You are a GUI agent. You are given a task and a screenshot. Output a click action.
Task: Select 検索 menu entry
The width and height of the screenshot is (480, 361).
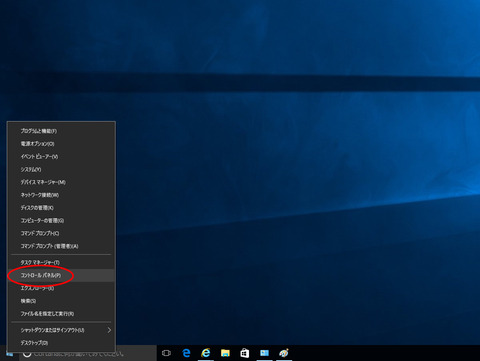(61, 301)
